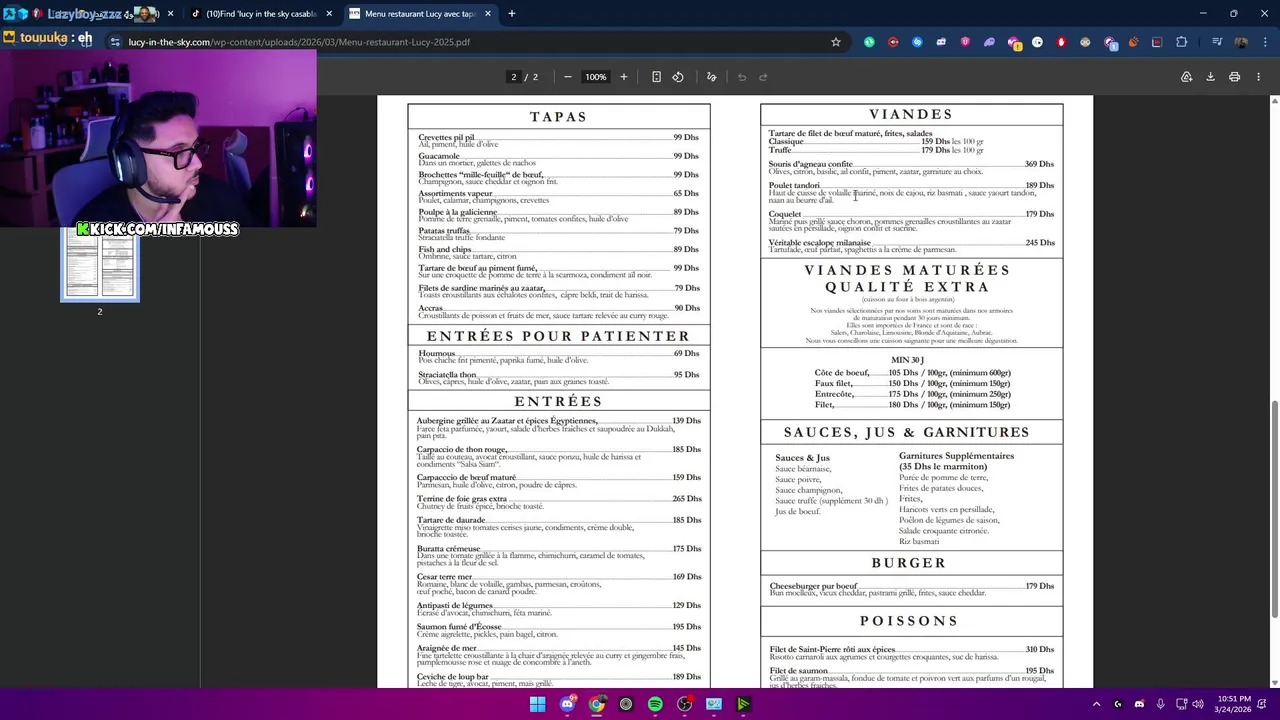Close the TikTok tab
This screenshot has height=720, width=1280.
point(329,14)
